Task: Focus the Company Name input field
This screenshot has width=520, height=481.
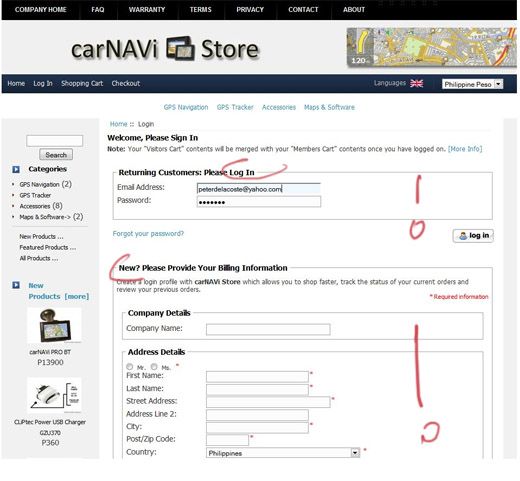Action: coord(268,329)
